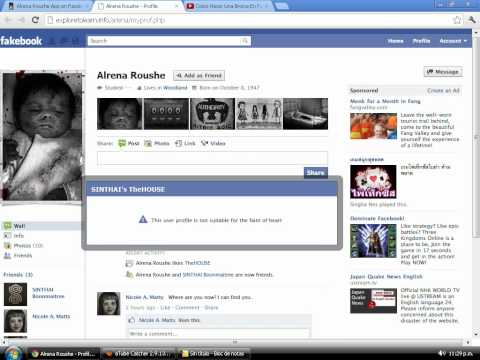Image resolution: width=480 pixels, height=360 pixels.
Task: Open Nicole A. Matts avatar in friends list
Action: [15, 321]
